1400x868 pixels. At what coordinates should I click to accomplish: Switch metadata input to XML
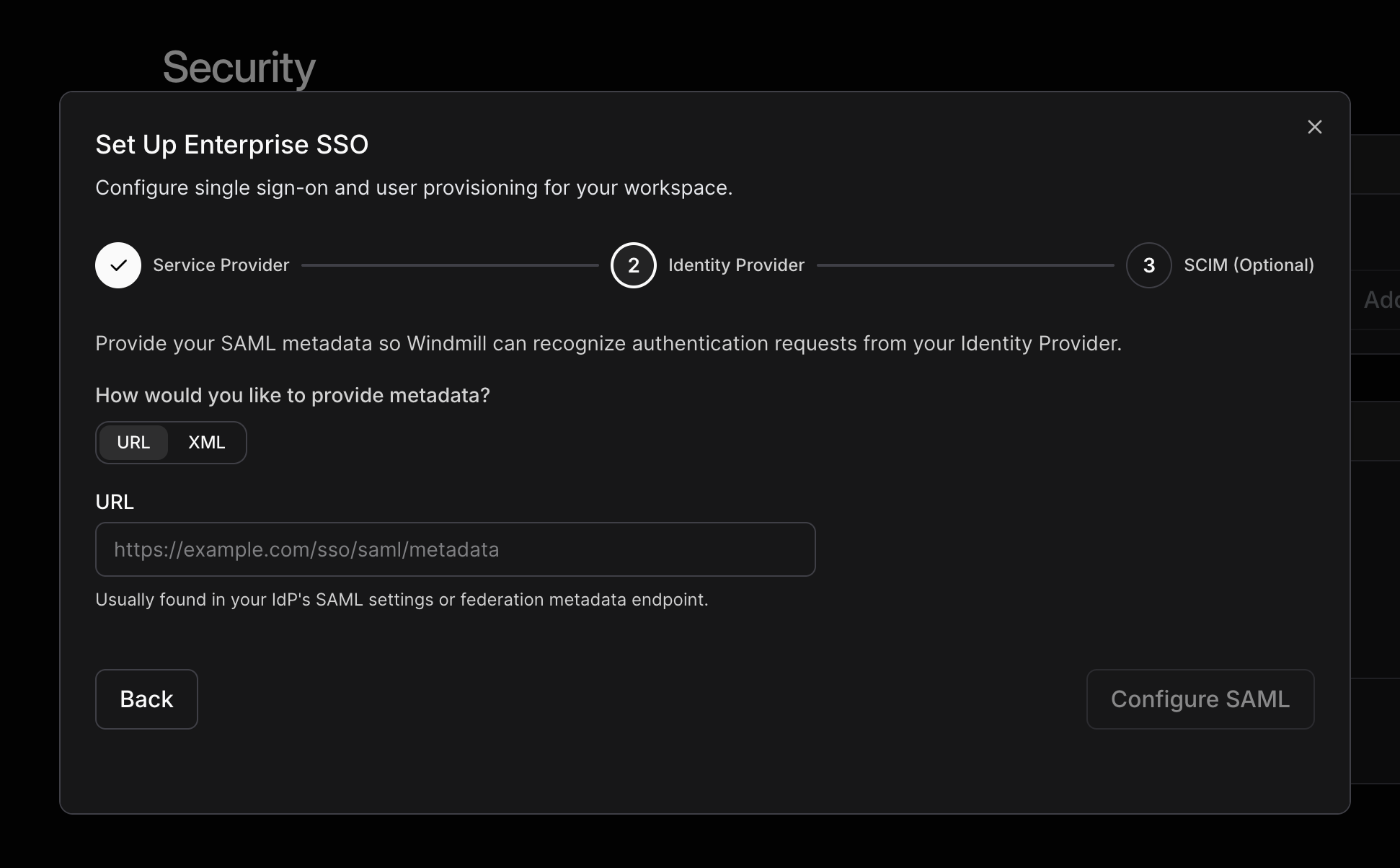point(206,442)
